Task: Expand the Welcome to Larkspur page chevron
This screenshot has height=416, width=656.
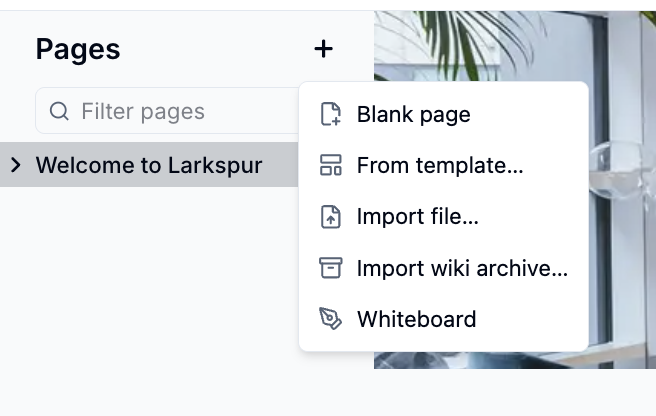Action: point(15,164)
